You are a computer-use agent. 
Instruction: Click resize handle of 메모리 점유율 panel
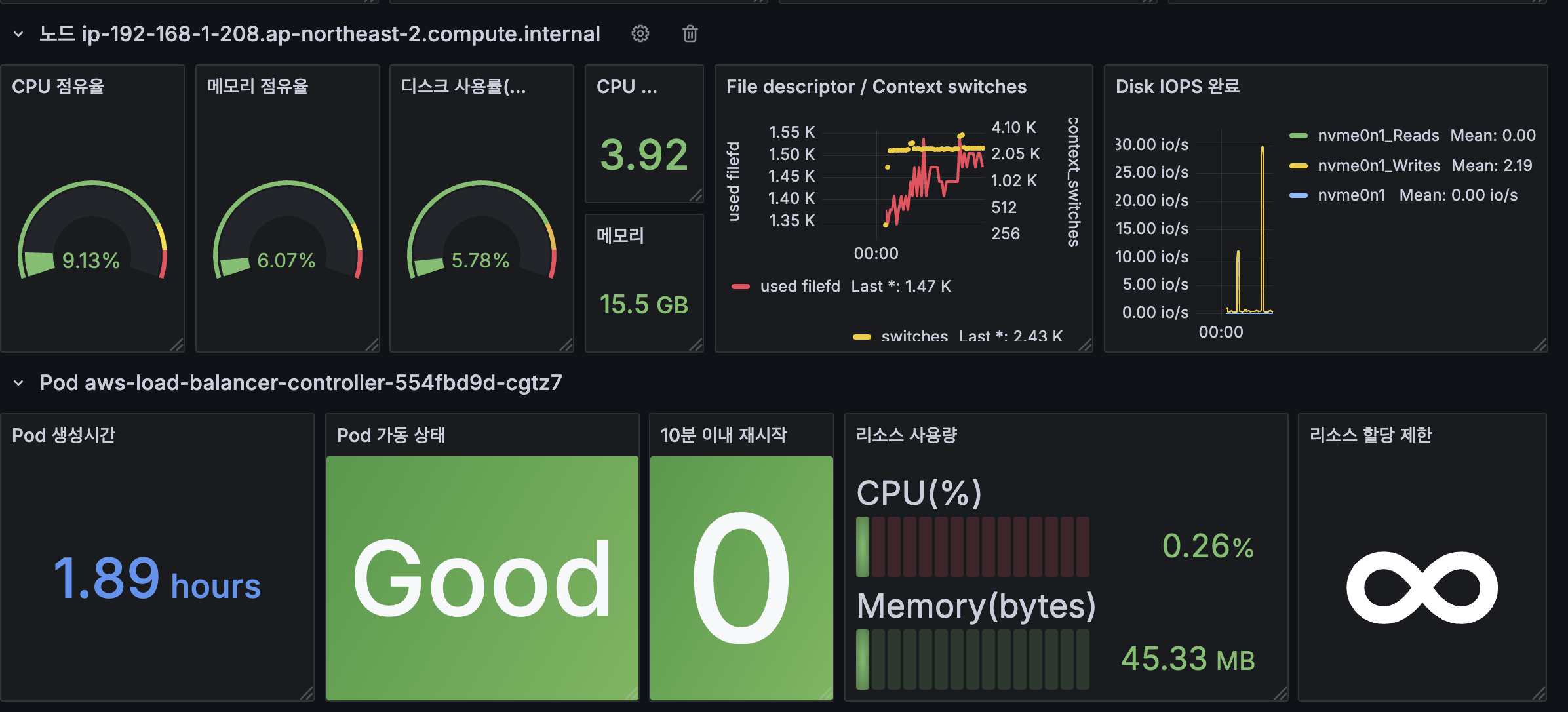point(372,345)
